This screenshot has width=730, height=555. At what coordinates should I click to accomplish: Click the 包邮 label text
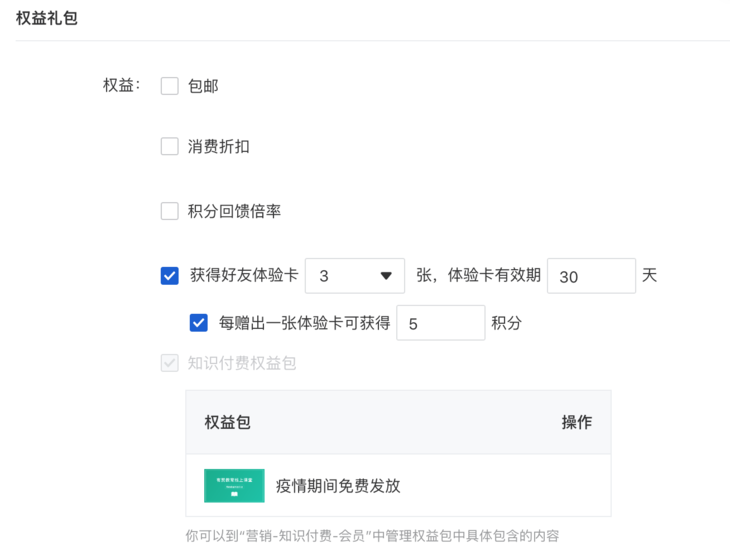[x=203, y=86]
